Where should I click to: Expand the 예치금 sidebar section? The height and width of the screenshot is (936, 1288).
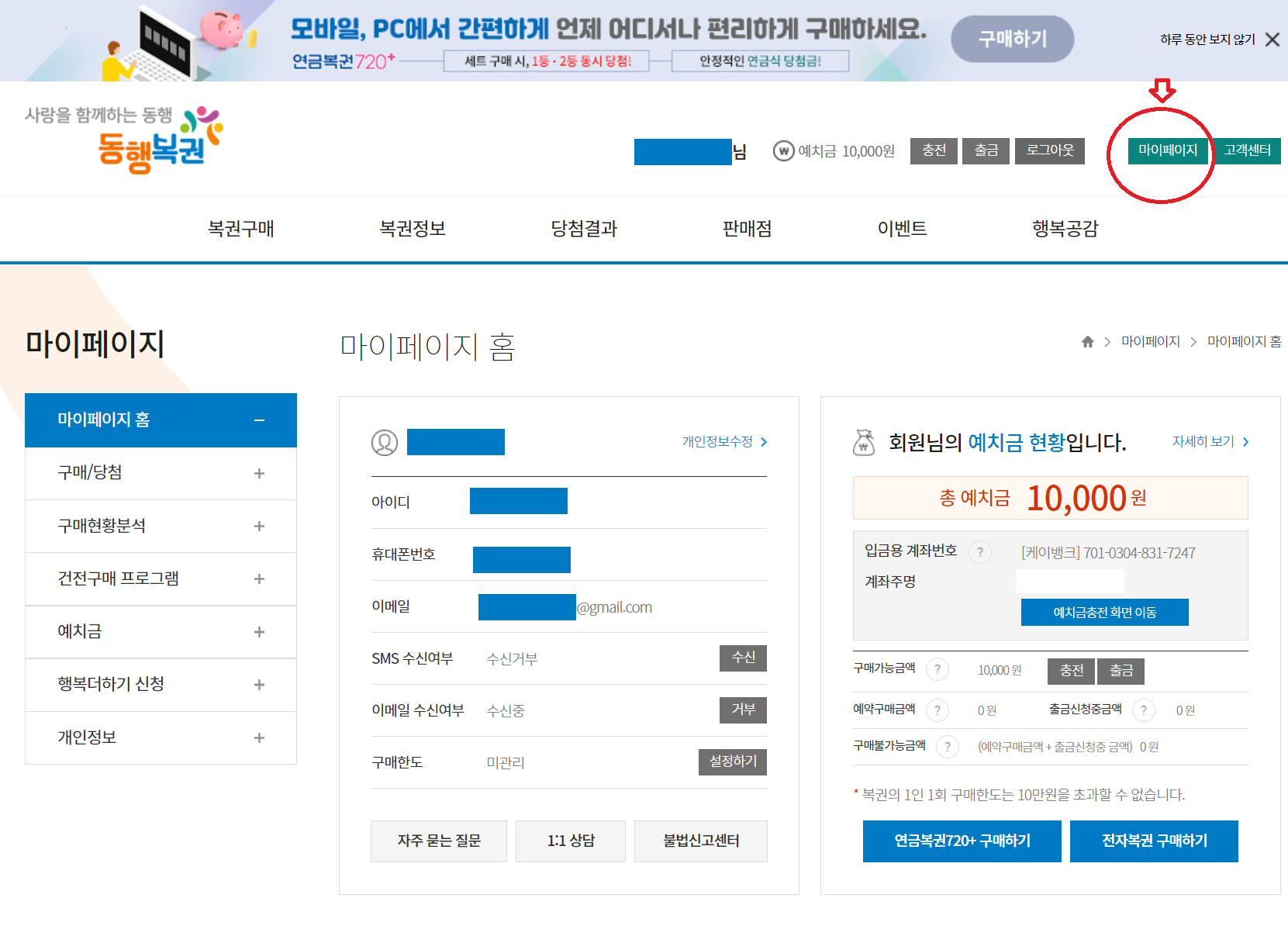(259, 632)
